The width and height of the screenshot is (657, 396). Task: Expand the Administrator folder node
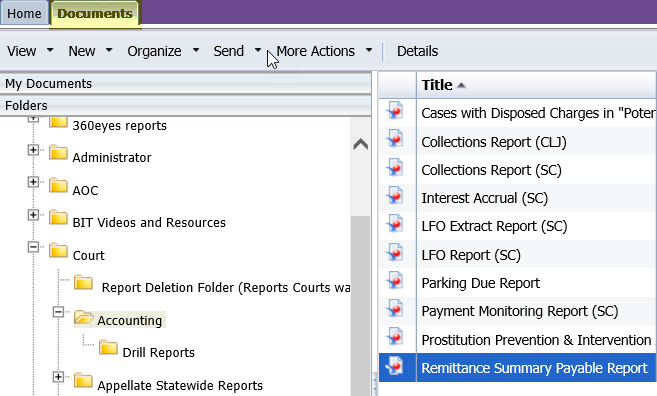click(x=33, y=150)
